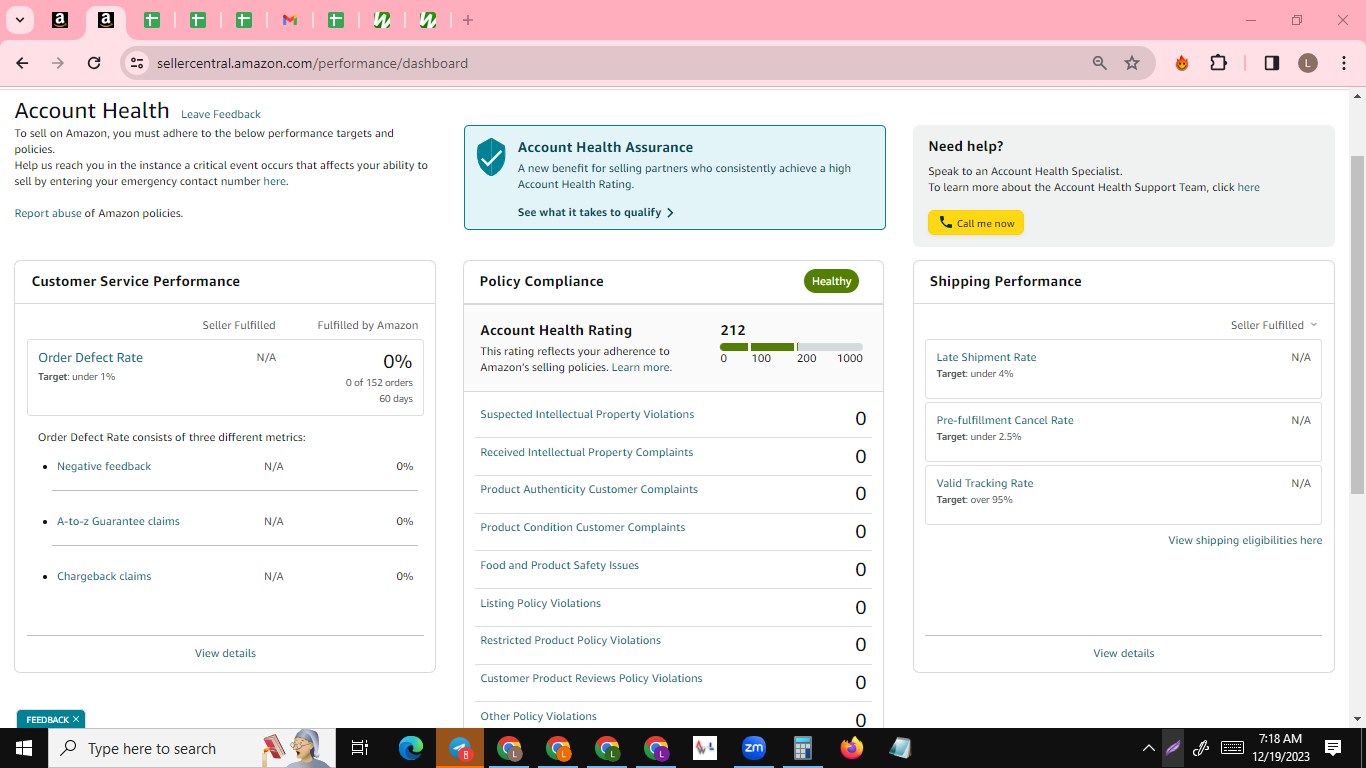Open Product Condition Customer Complaints

pos(583,527)
